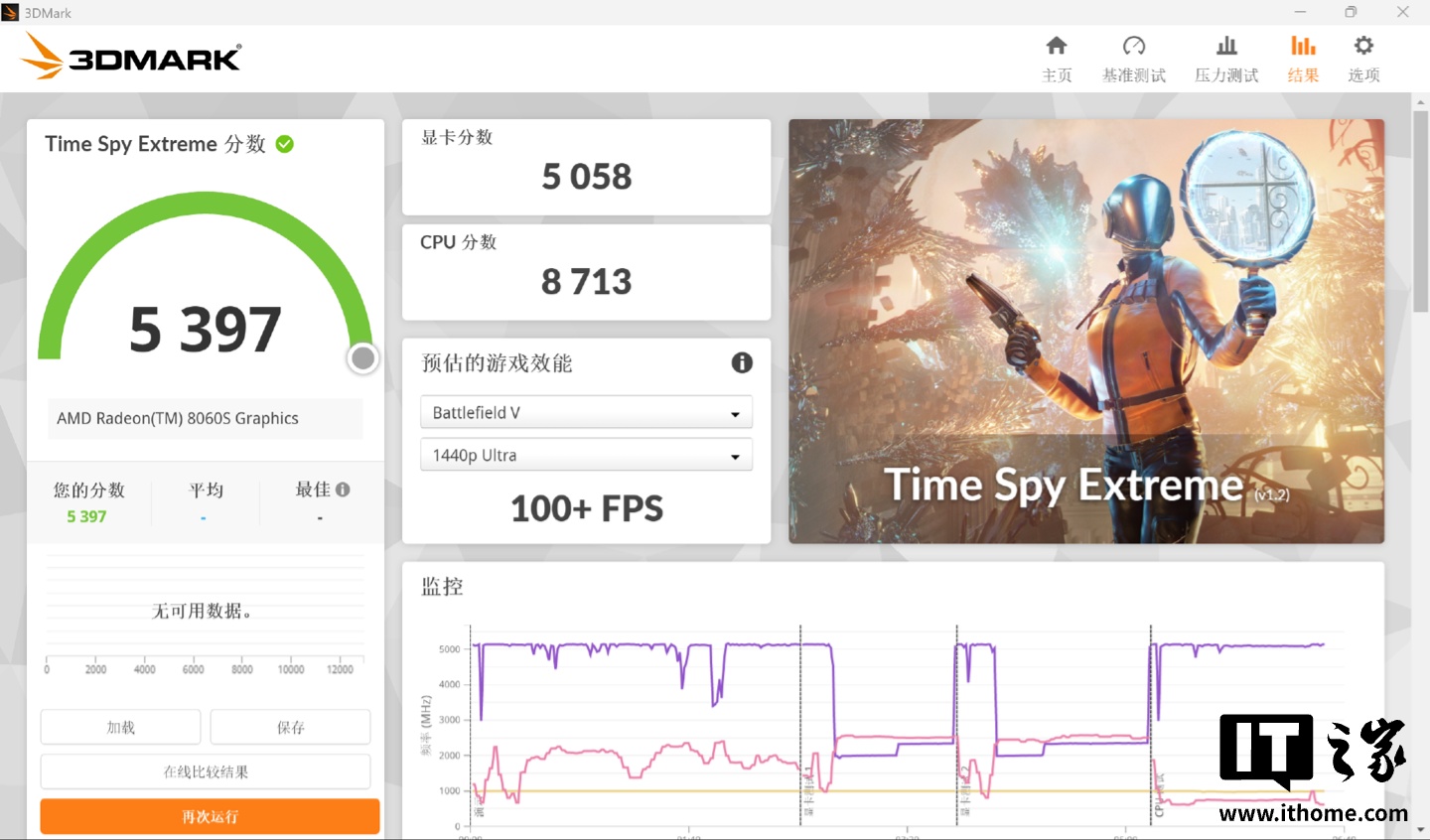Viewport: 1430px width, 840px height.
Task: Click the info icon beside 预估的游戏效能
Action: click(x=742, y=362)
